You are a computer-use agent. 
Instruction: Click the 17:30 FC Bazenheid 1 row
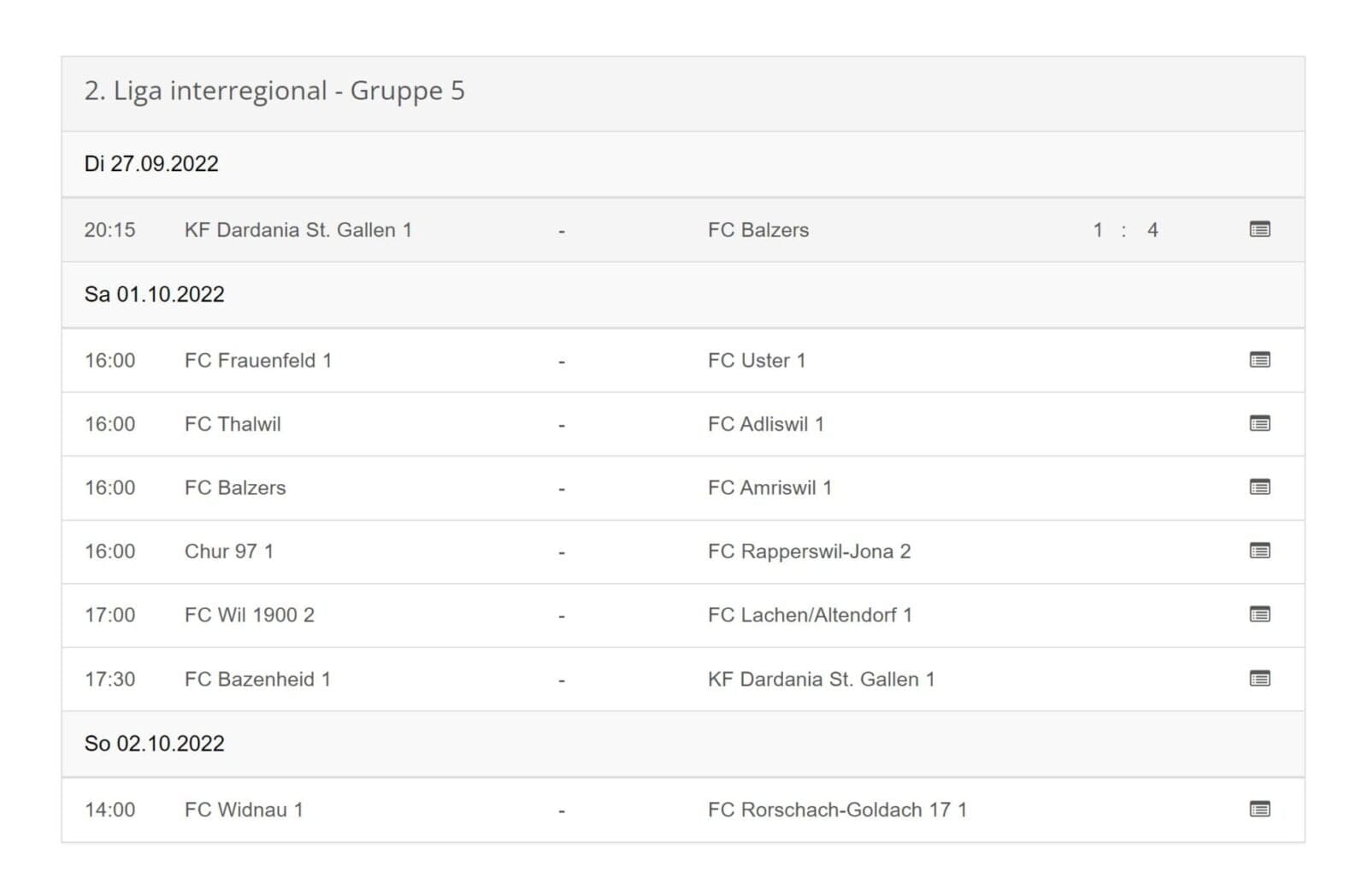683,679
